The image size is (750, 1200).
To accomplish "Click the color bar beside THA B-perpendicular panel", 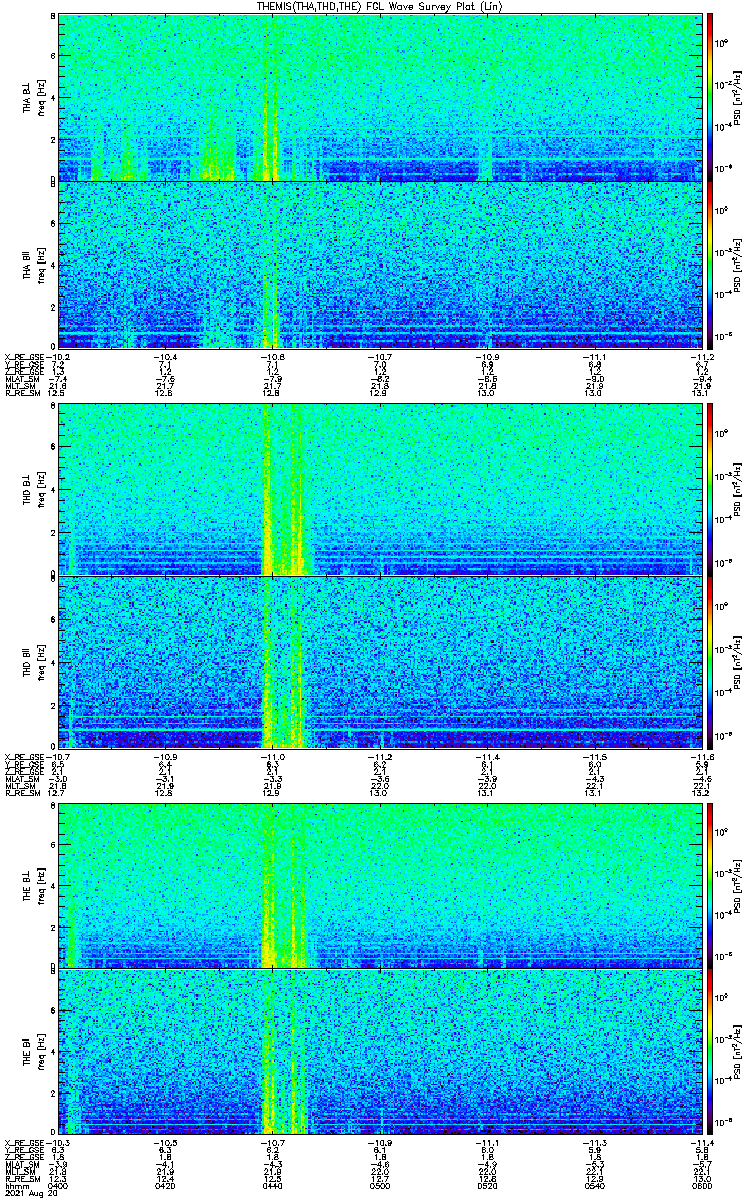I will [x=710, y=96].
